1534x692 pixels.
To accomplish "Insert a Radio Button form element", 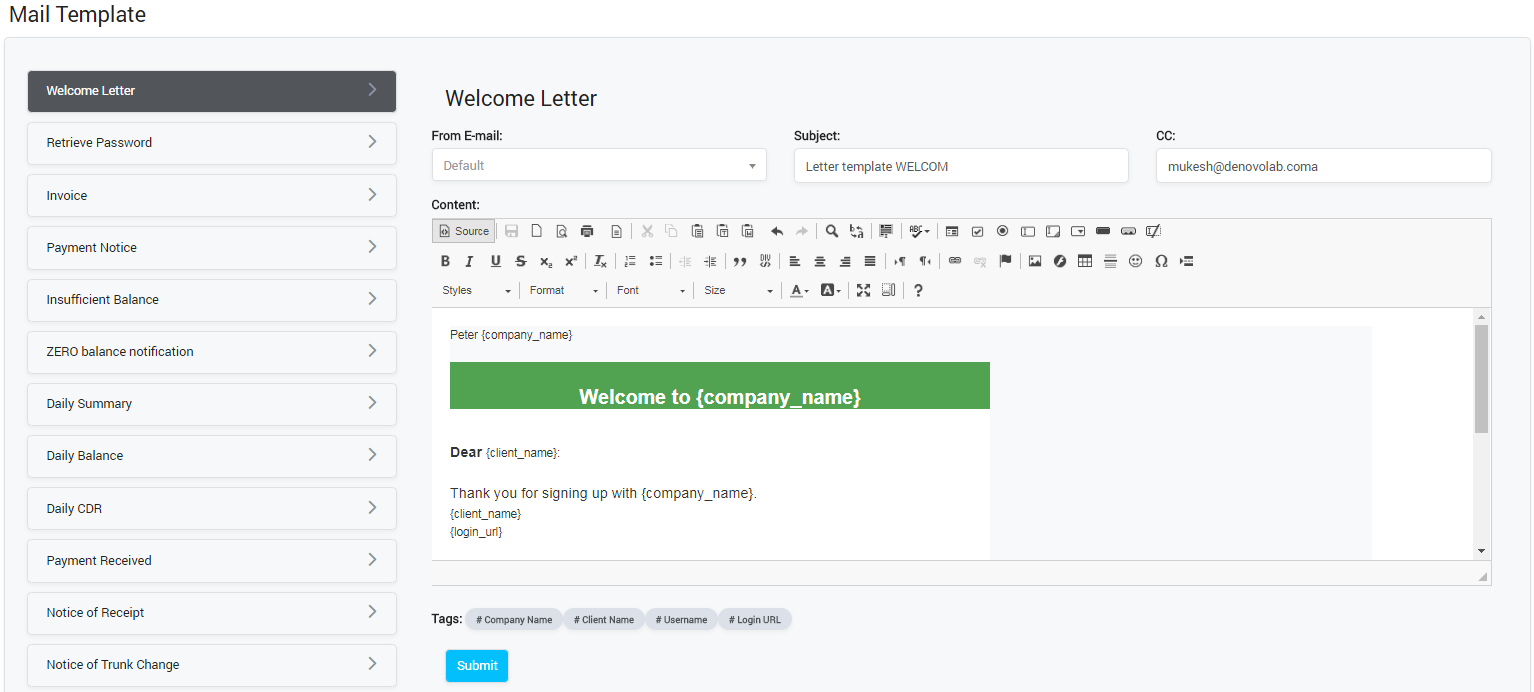I will (1002, 231).
